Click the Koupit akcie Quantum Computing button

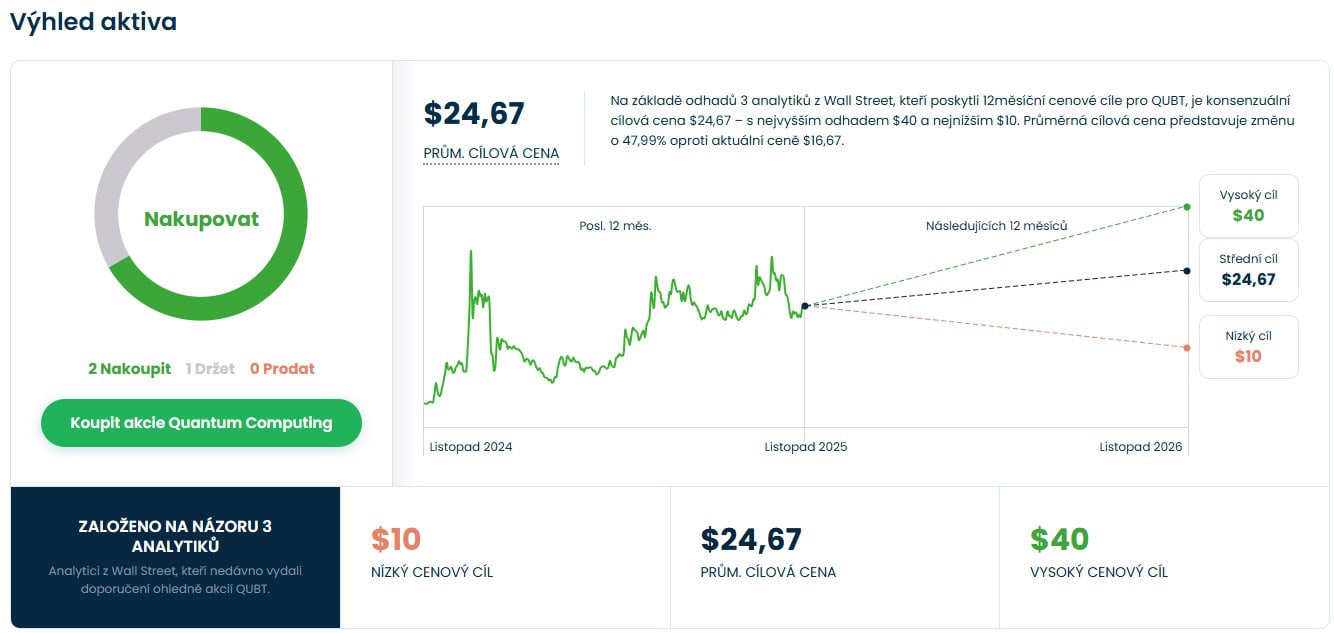201,423
